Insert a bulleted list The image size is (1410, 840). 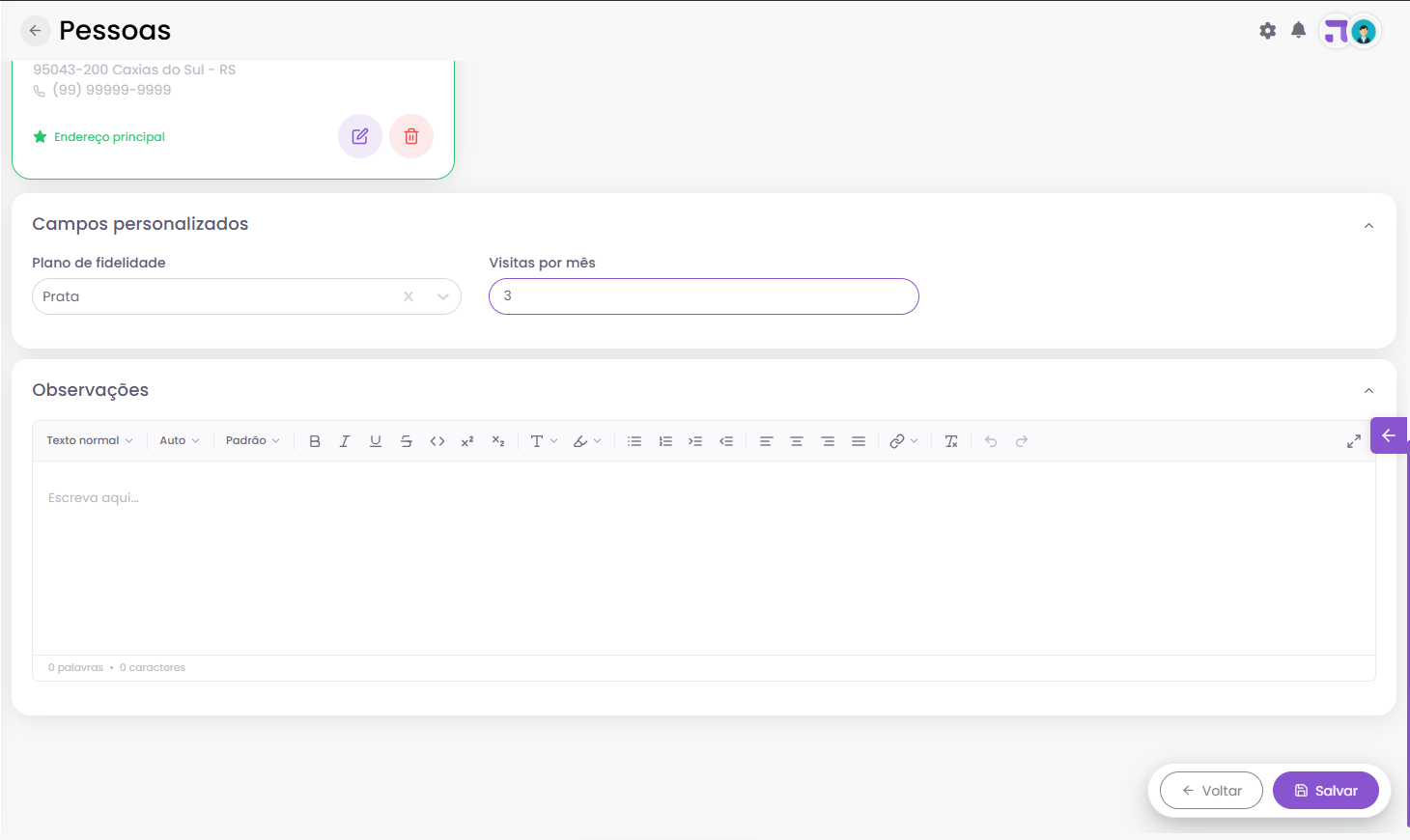(634, 441)
